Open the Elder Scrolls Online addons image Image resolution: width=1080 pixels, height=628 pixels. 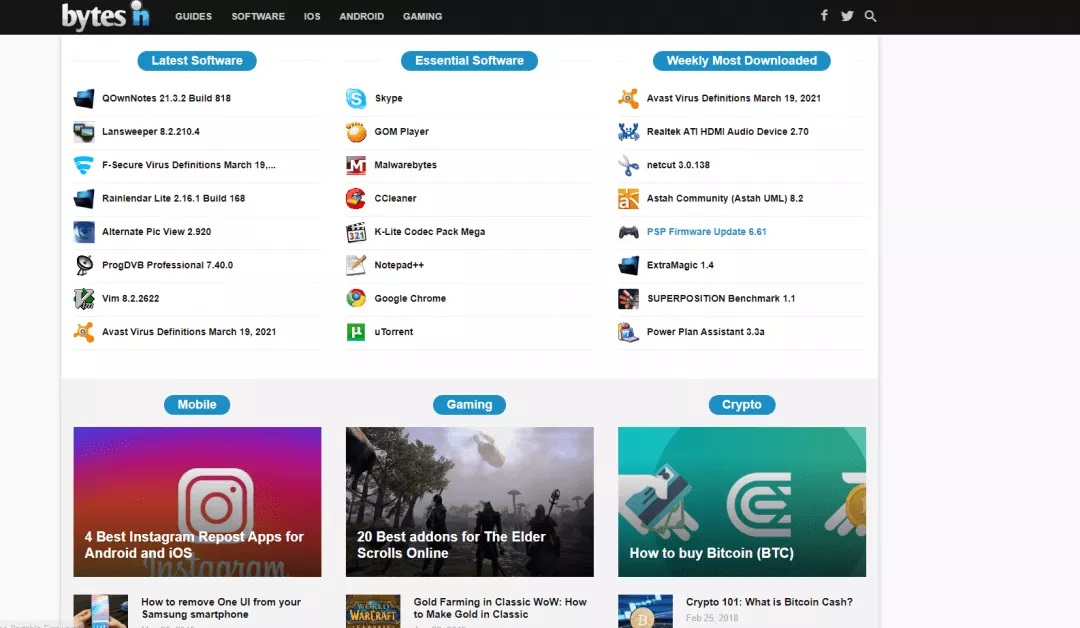tap(469, 501)
